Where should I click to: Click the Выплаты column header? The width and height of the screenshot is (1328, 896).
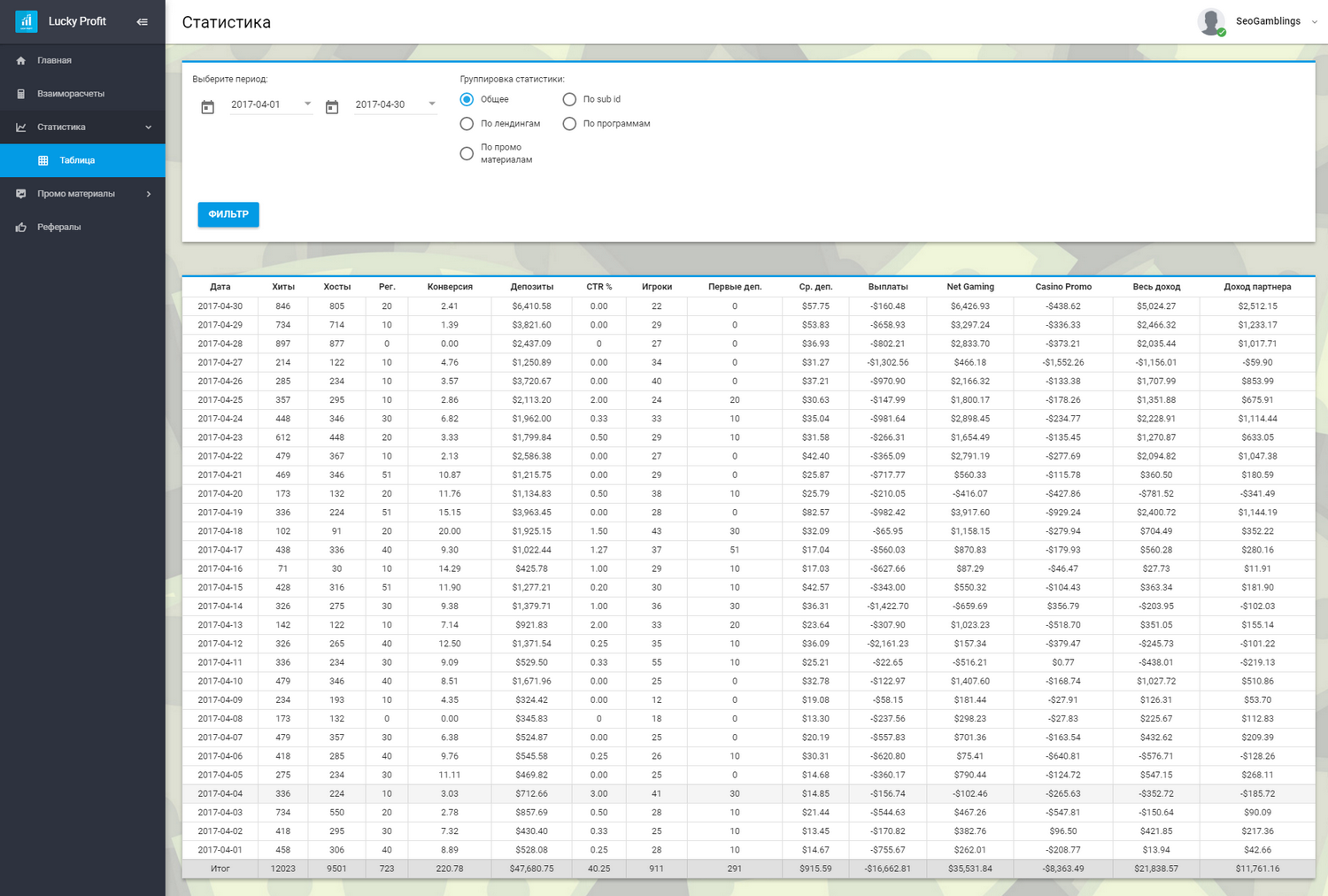click(888, 287)
